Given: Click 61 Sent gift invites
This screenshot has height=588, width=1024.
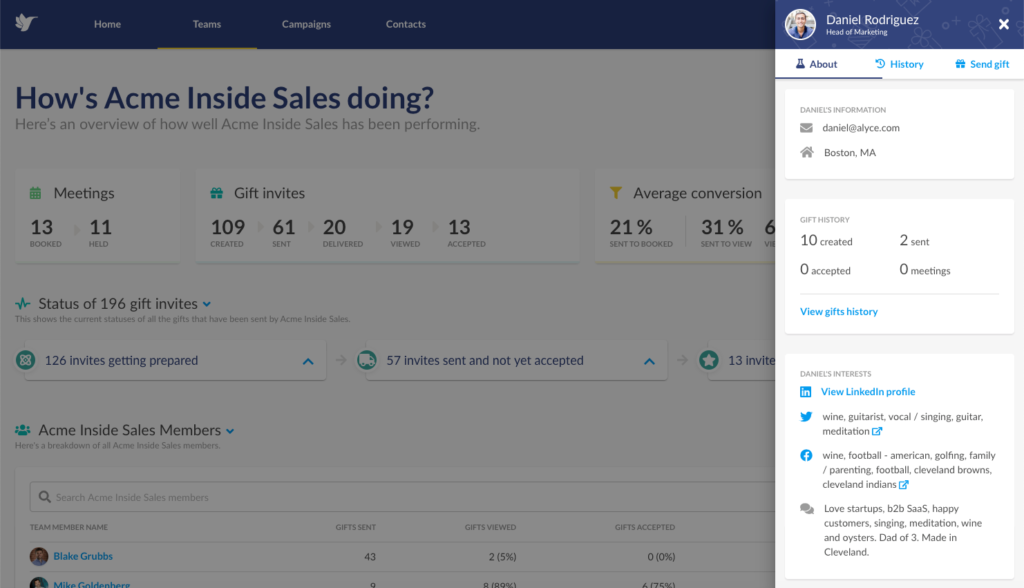Looking at the screenshot, I should click(283, 227).
